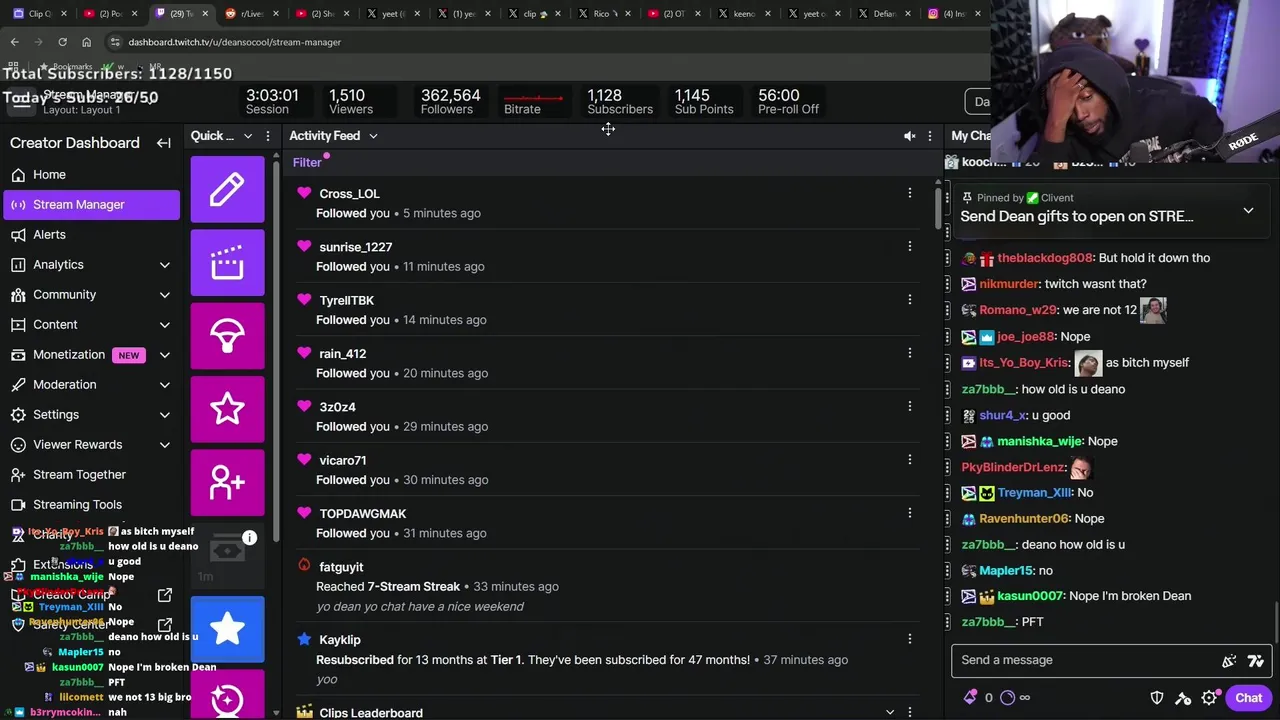Click the Shield Mode icon below chat
This screenshot has width=1280, height=720.
(x=1157, y=698)
